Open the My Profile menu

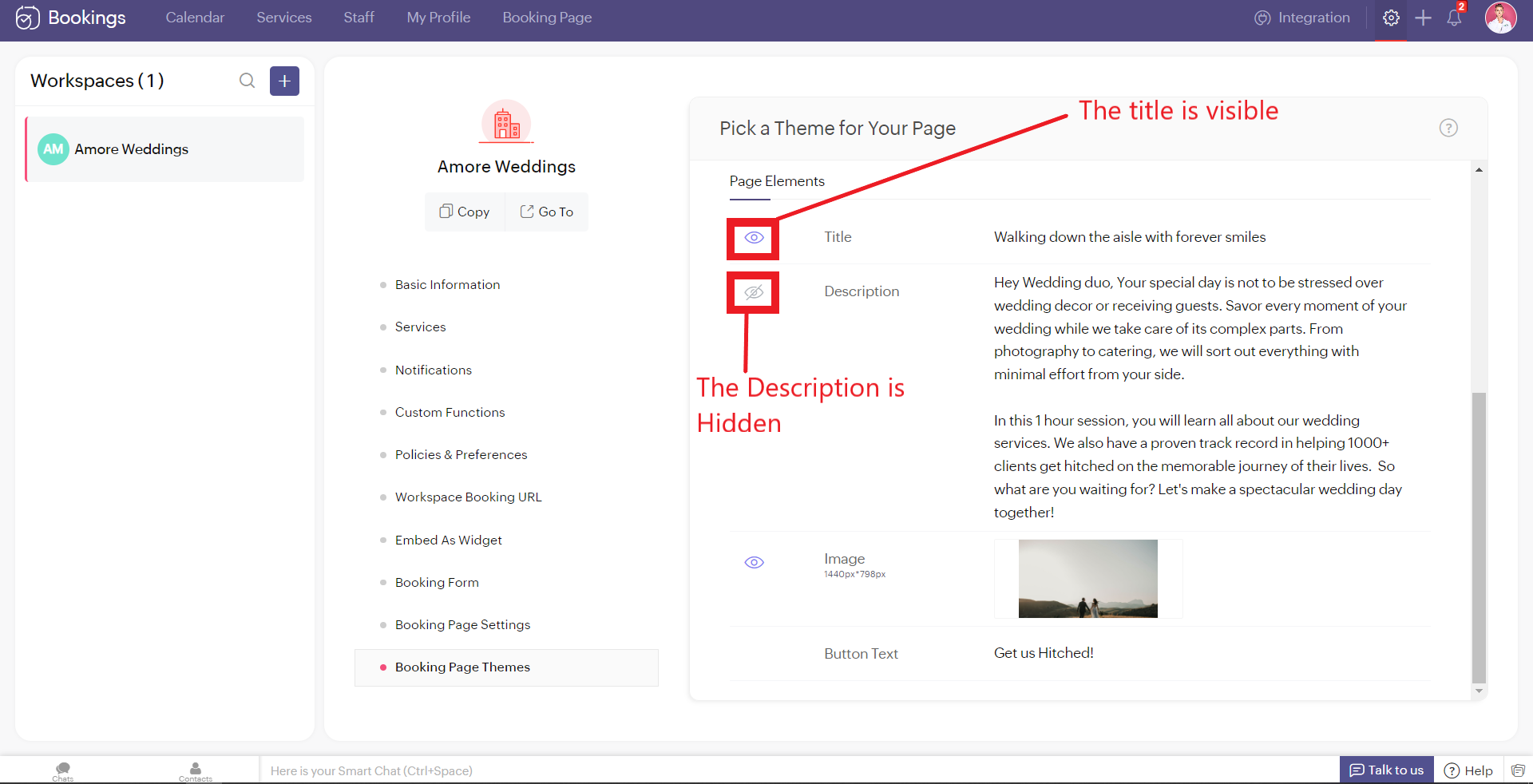click(438, 18)
